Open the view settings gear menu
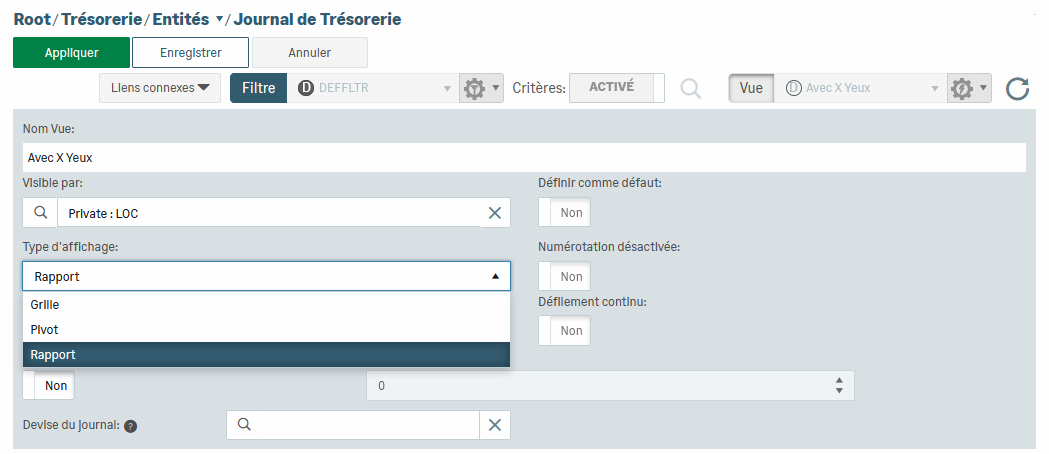The width and height of the screenshot is (1049, 454). point(968,88)
